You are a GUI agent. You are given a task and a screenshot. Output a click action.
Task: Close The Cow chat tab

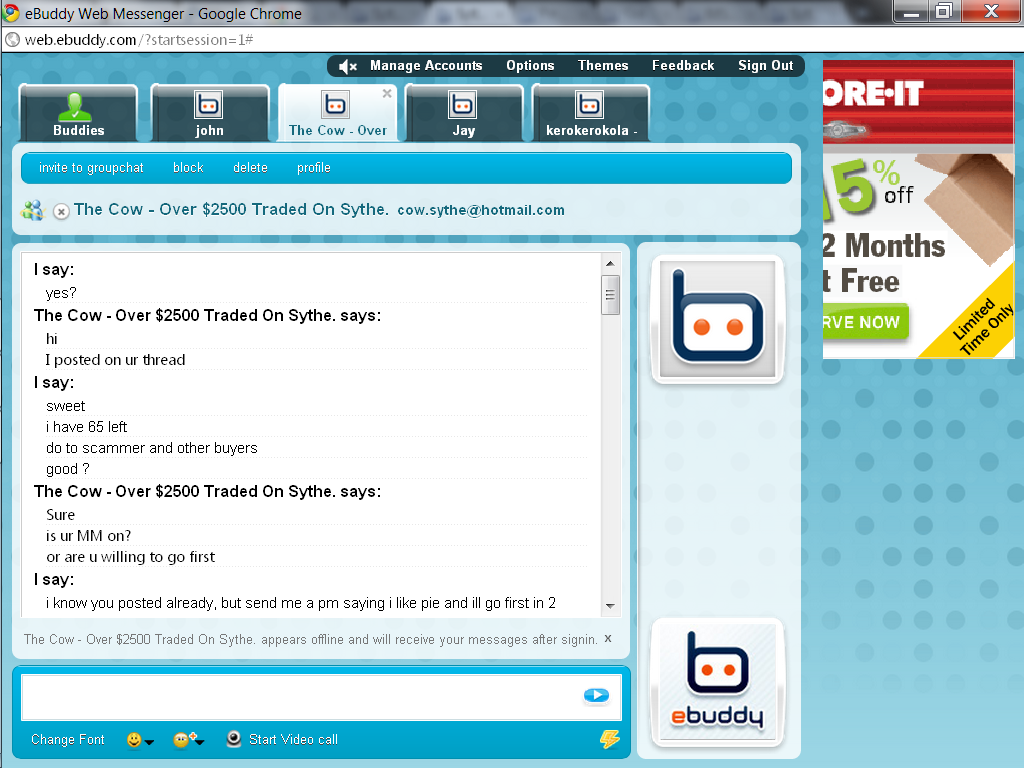pos(387,93)
